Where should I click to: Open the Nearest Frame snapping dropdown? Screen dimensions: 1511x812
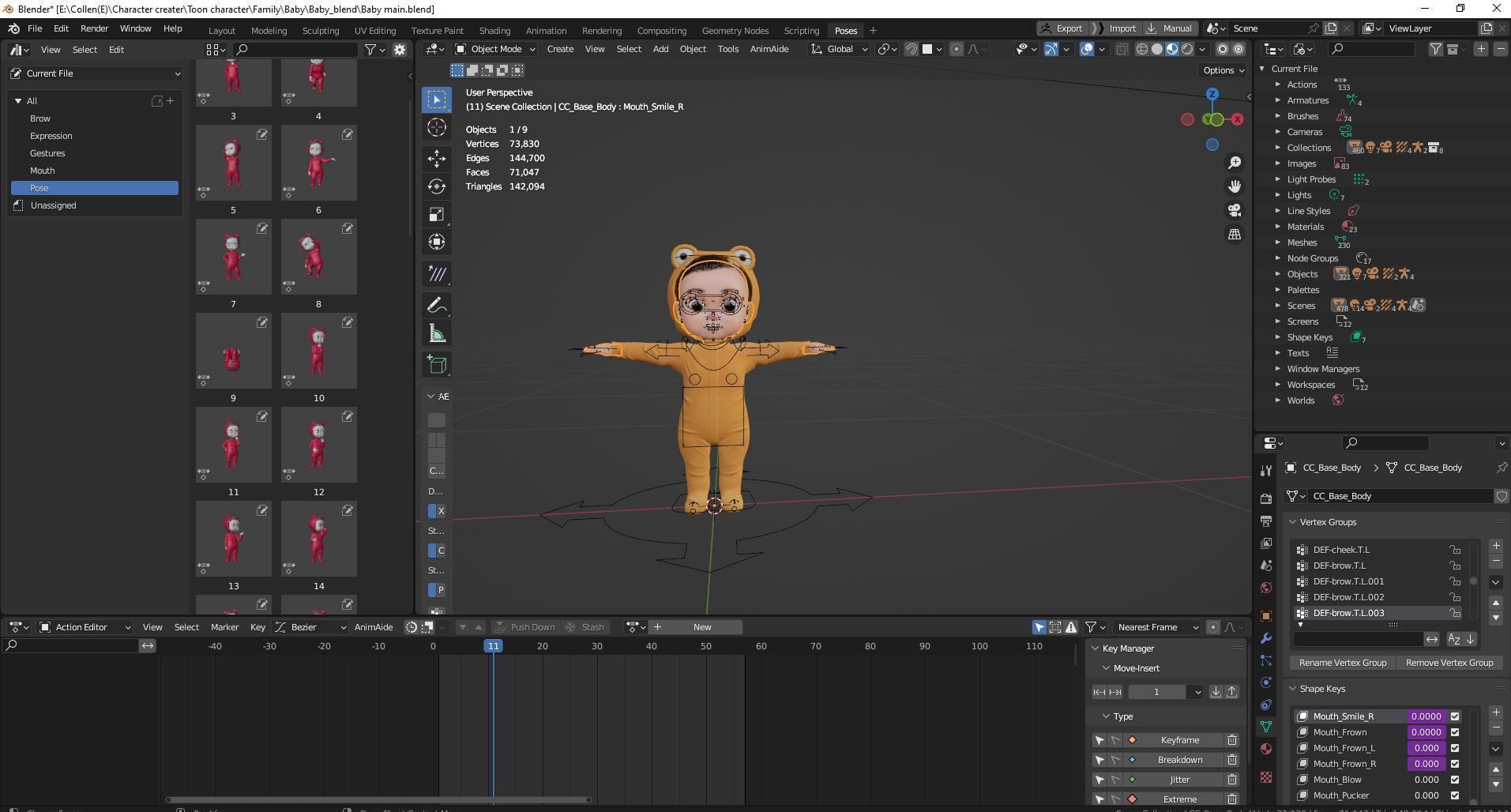[x=1157, y=627]
